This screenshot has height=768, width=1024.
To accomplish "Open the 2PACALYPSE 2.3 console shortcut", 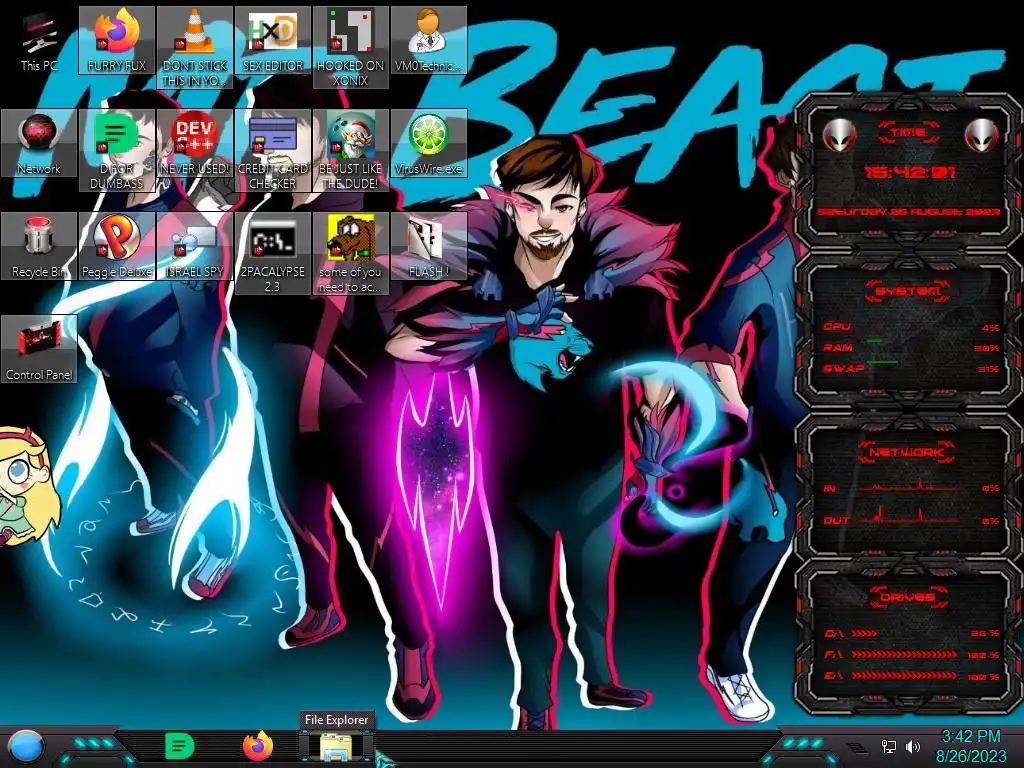I will click(273, 253).
